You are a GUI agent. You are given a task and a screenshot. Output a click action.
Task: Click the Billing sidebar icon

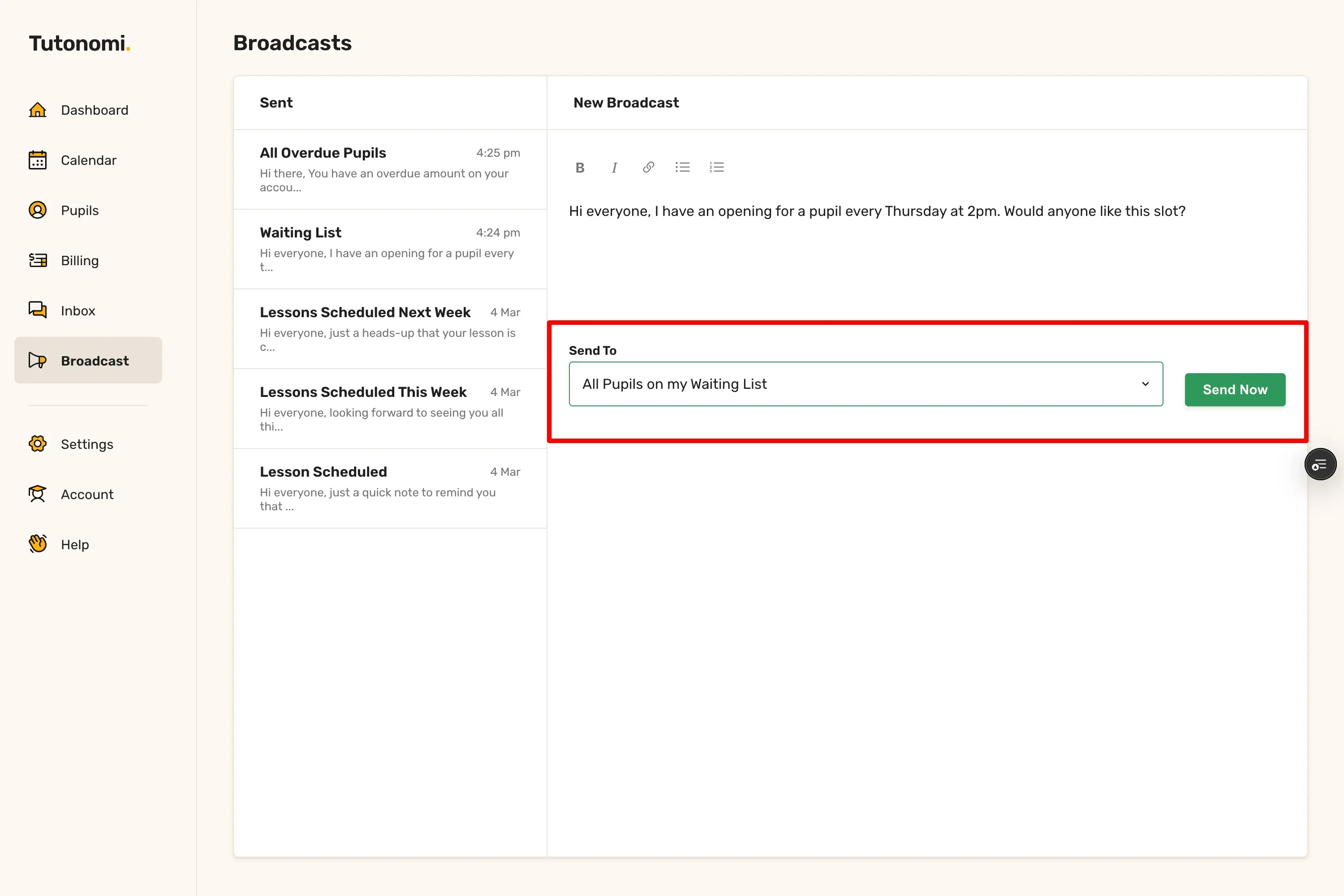pos(38,261)
